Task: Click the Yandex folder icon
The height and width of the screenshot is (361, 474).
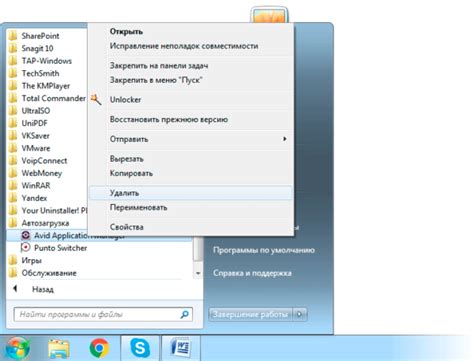Action: [x=13, y=198]
